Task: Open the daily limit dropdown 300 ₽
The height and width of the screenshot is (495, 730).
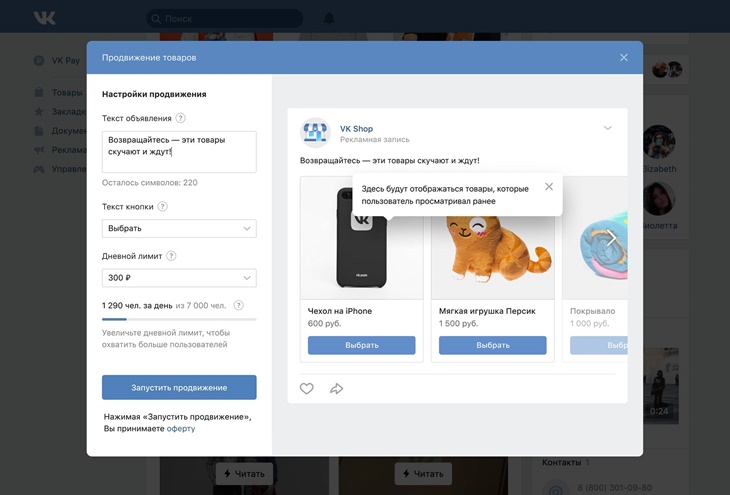Action: tap(179, 278)
